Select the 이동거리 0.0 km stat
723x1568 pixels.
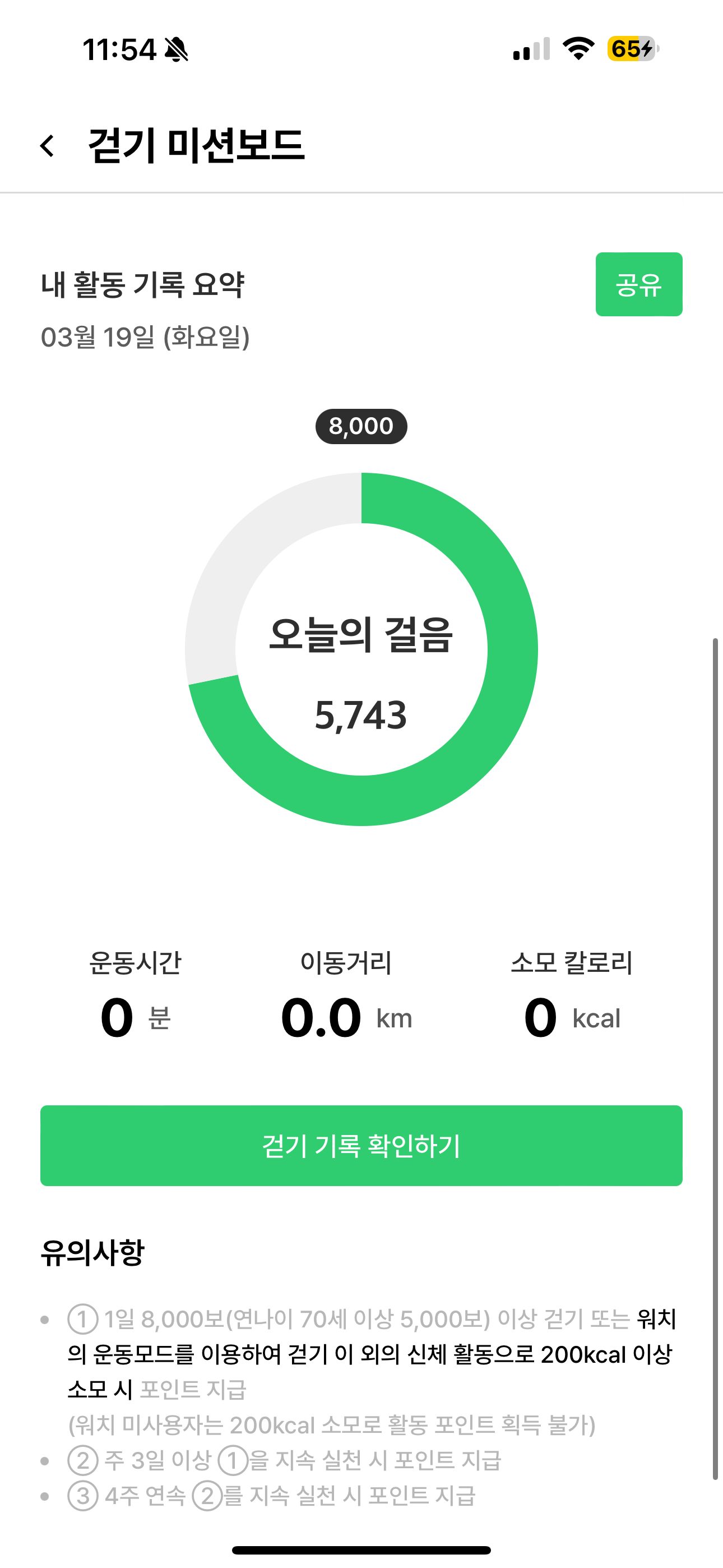[x=346, y=996]
